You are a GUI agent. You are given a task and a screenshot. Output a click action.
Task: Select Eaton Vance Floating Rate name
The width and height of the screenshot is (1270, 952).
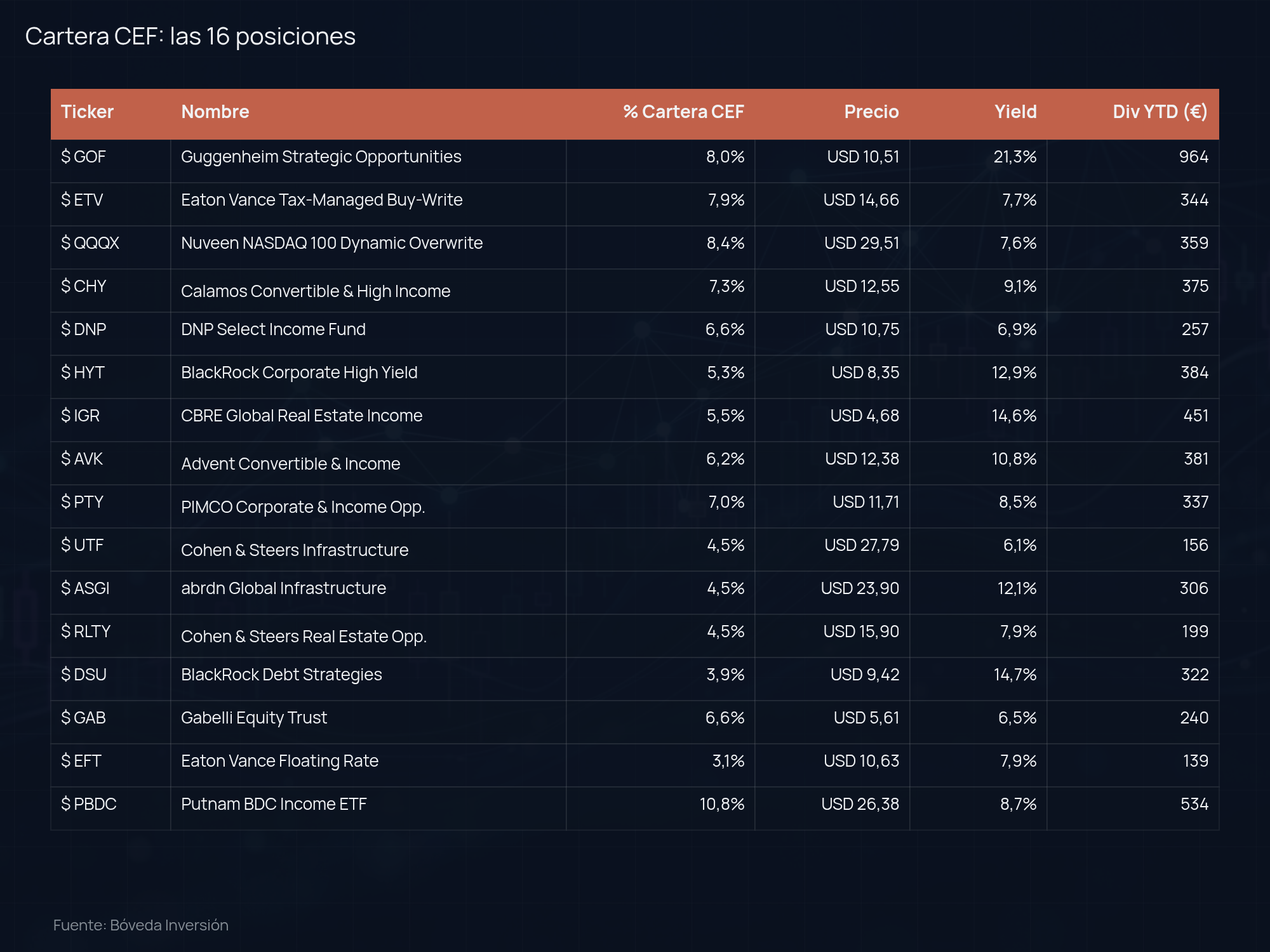279,761
